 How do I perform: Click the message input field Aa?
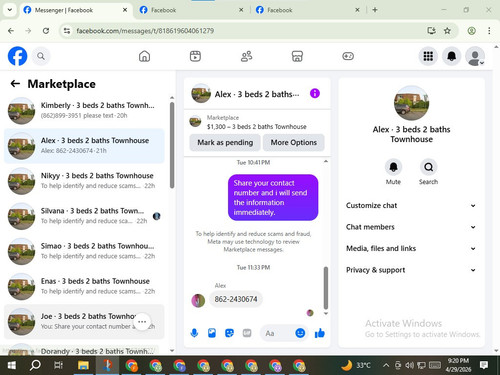point(277,333)
